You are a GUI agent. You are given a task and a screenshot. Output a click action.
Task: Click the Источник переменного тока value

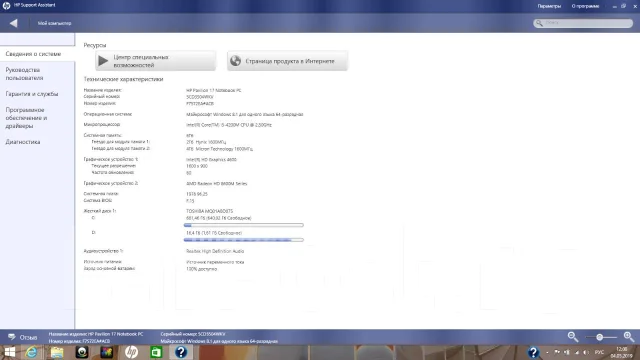215,262
